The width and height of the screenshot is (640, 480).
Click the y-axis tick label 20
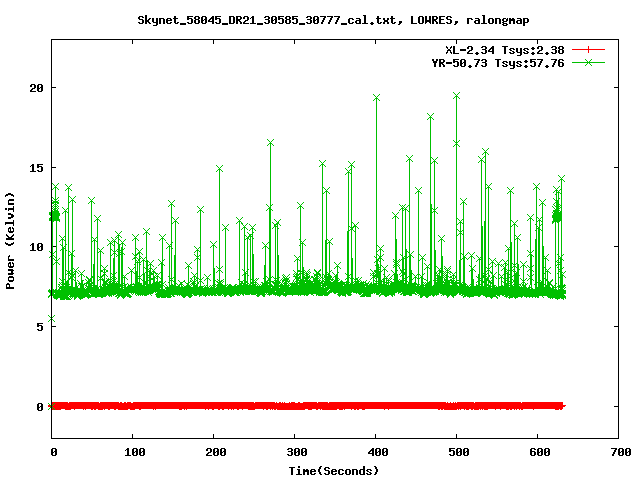tap(36, 88)
